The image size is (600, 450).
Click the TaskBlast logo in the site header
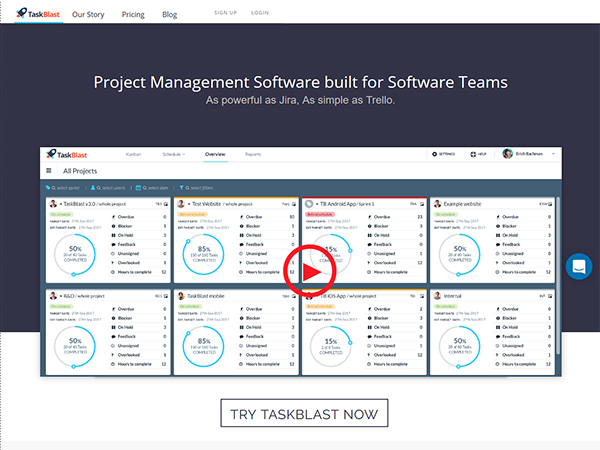(x=38, y=13)
